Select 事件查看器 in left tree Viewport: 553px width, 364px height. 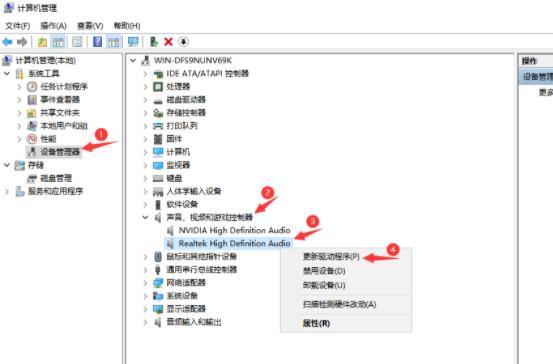click(60, 100)
